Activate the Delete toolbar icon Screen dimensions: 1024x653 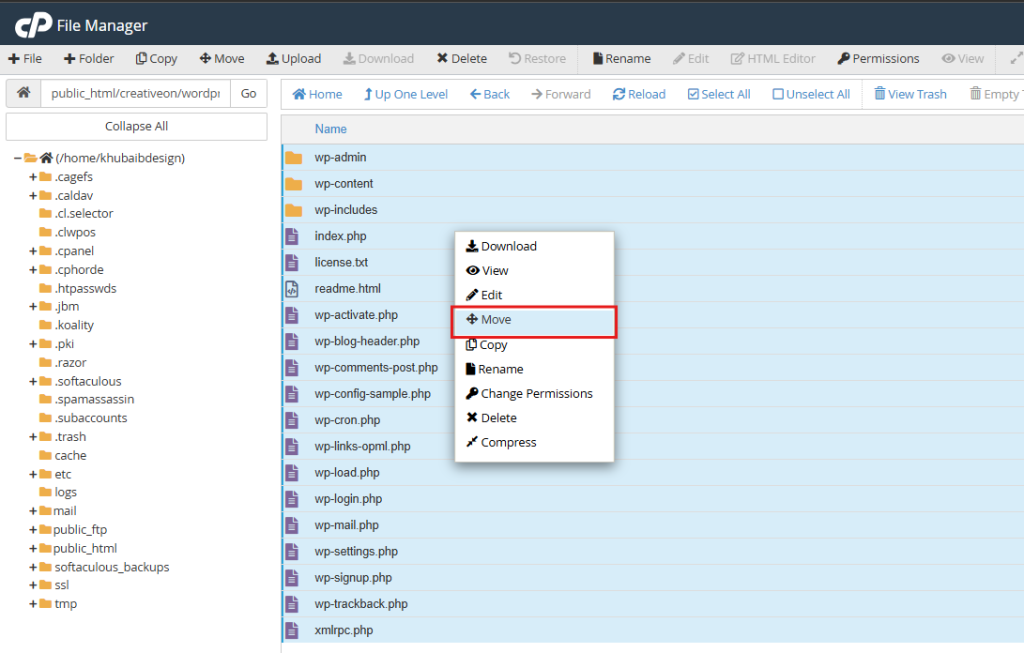tap(461, 58)
